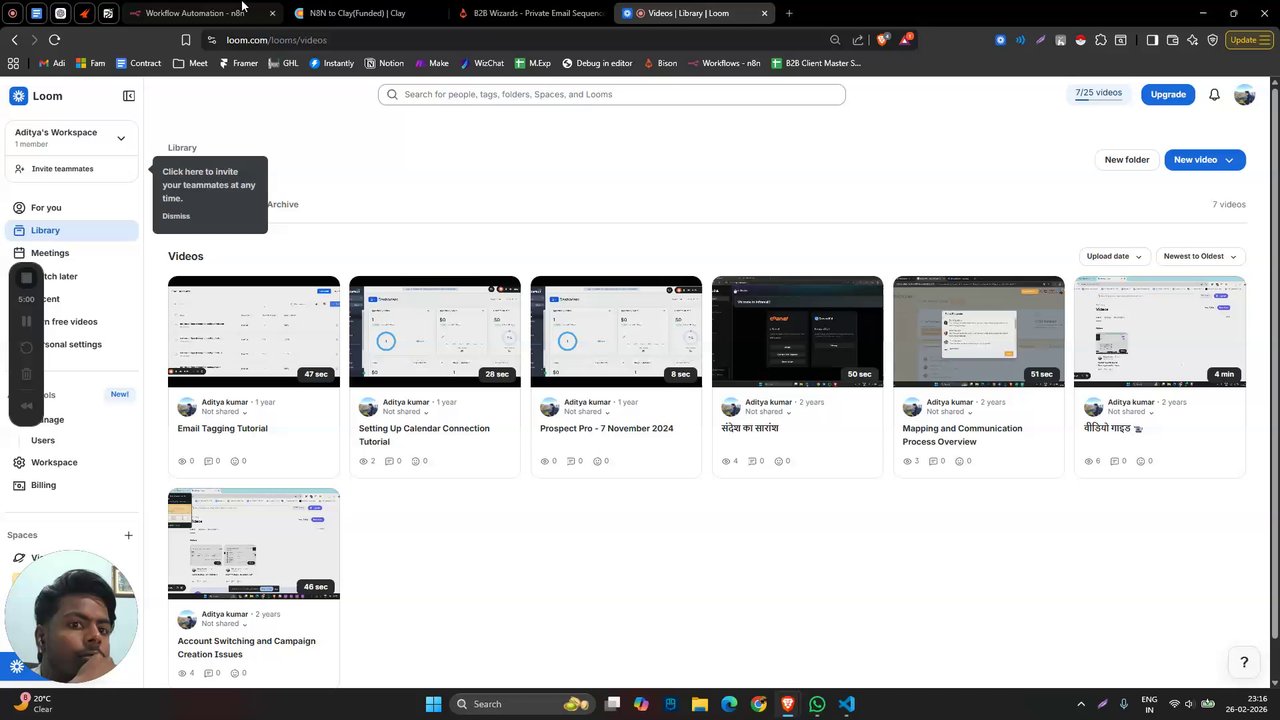This screenshot has height=720, width=1280.
Task: Open Not shared dropdown for Mapping and Communication video
Action: coord(950,412)
